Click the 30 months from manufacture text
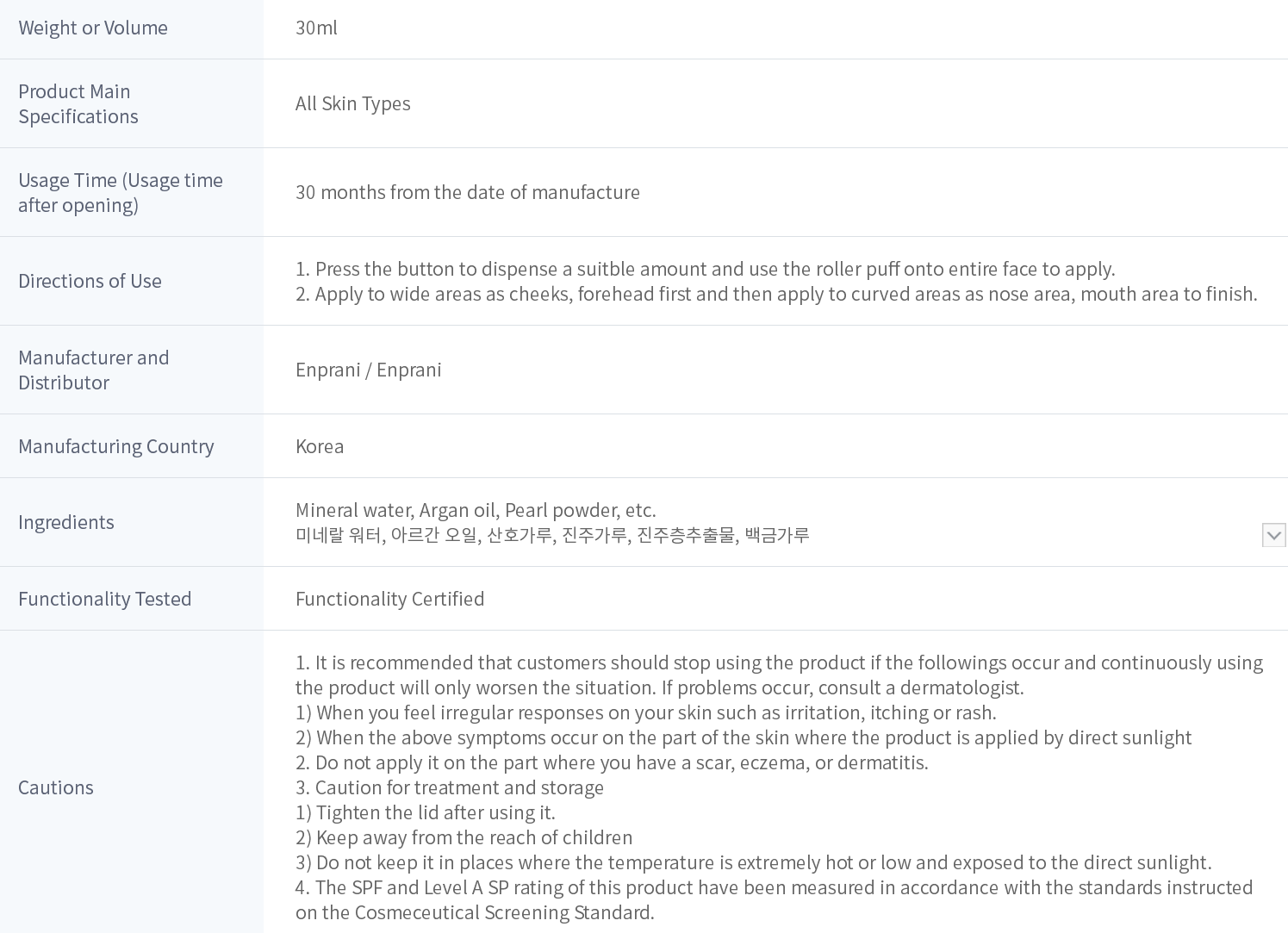This screenshot has width=1288, height=933. 467,192
